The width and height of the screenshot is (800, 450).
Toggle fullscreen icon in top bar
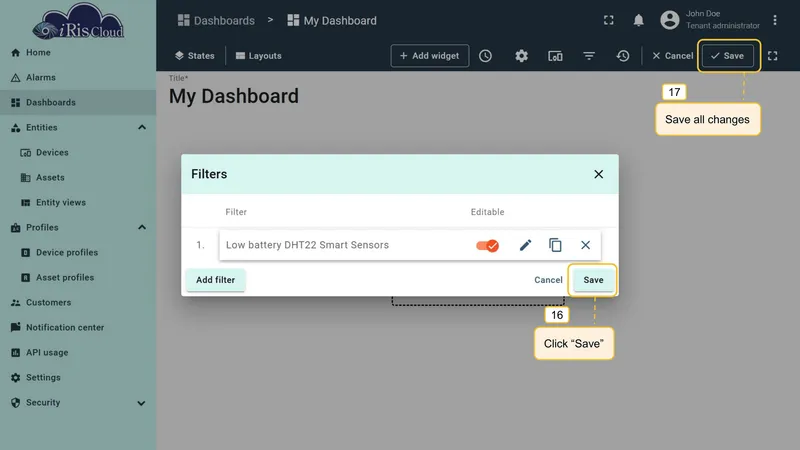(x=609, y=20)
